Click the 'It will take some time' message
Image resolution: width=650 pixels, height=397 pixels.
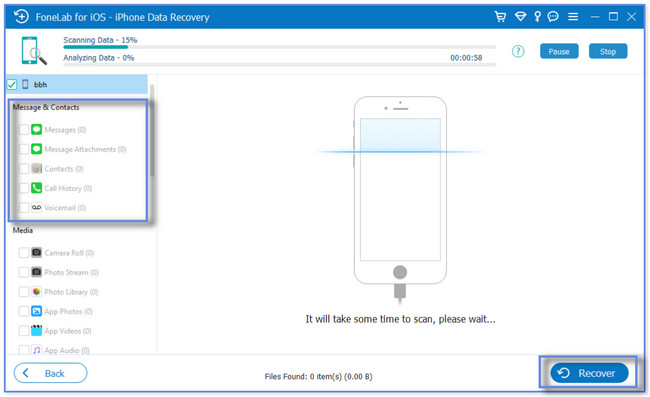(400, 319)
